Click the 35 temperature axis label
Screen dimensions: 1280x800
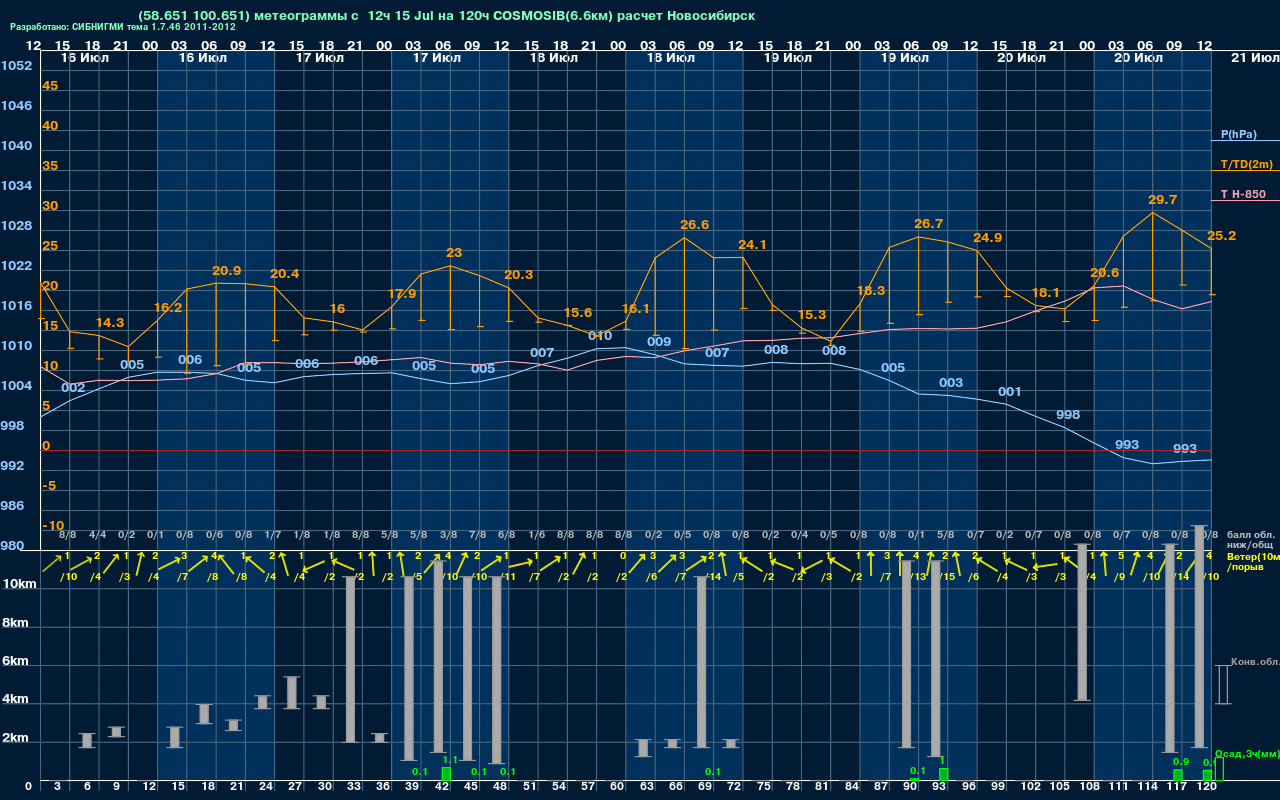tap(50, 166)
